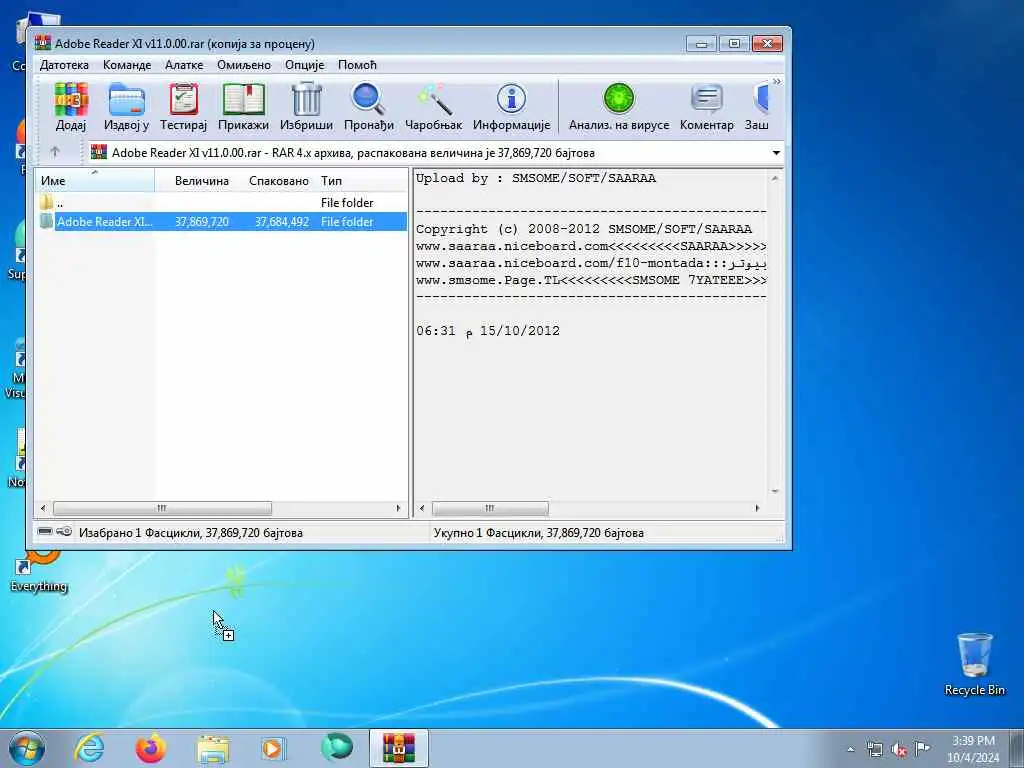Viewport: 1024px width, 768px height.
Task: Show hidden tray icons arrow
Action: (850, 749)
